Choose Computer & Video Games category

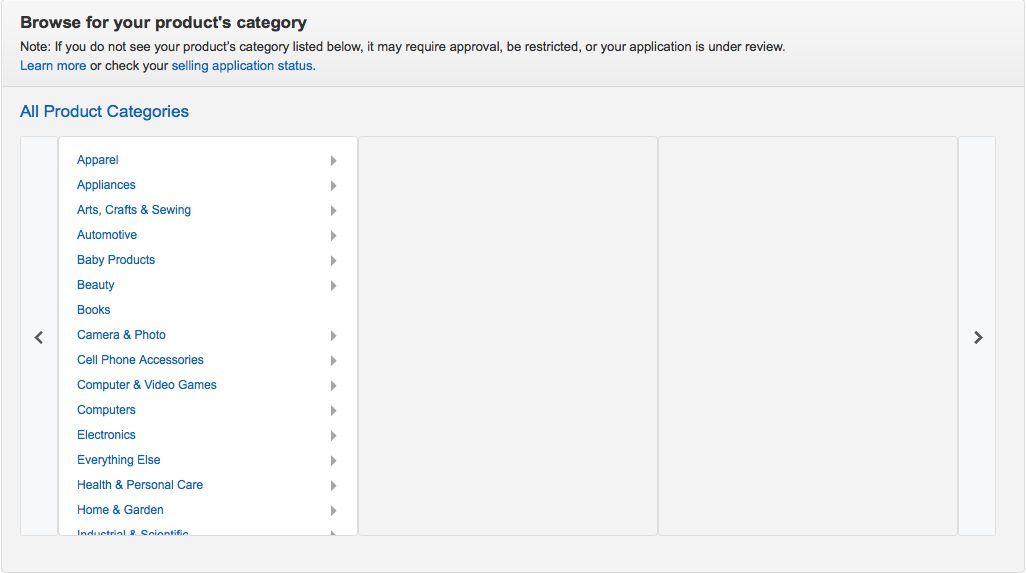pyautogui.click(x=147, y=385)
